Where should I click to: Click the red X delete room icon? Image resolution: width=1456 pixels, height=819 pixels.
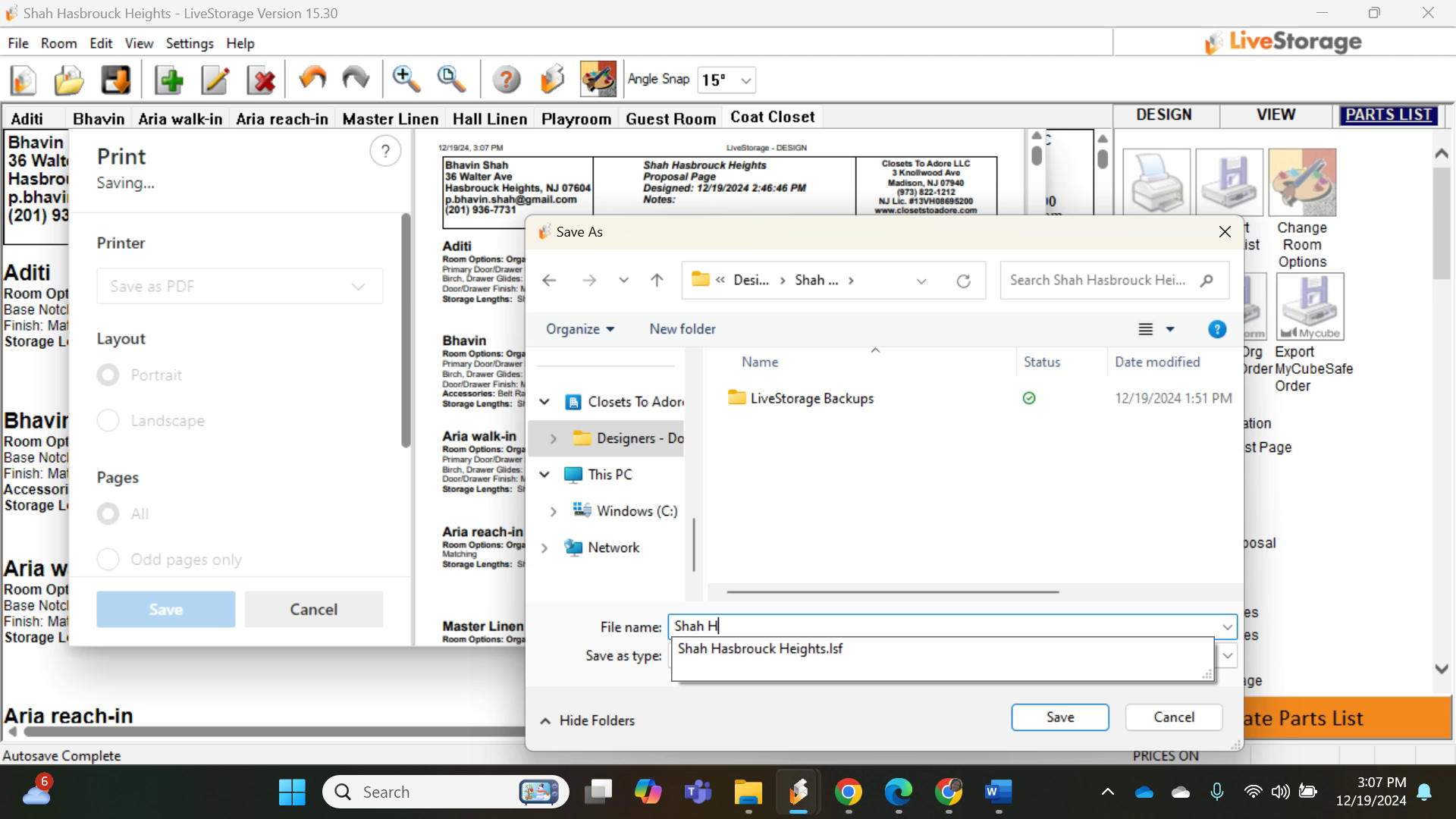262,80
